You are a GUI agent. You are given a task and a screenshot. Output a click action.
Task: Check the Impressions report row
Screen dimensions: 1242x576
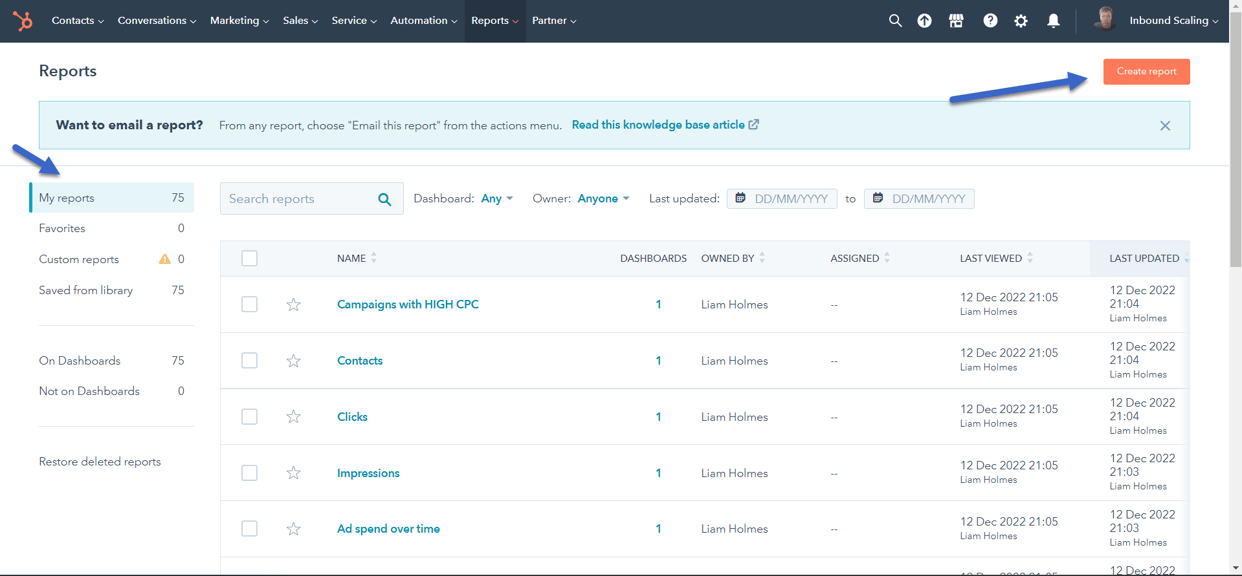tap(249, 473)
